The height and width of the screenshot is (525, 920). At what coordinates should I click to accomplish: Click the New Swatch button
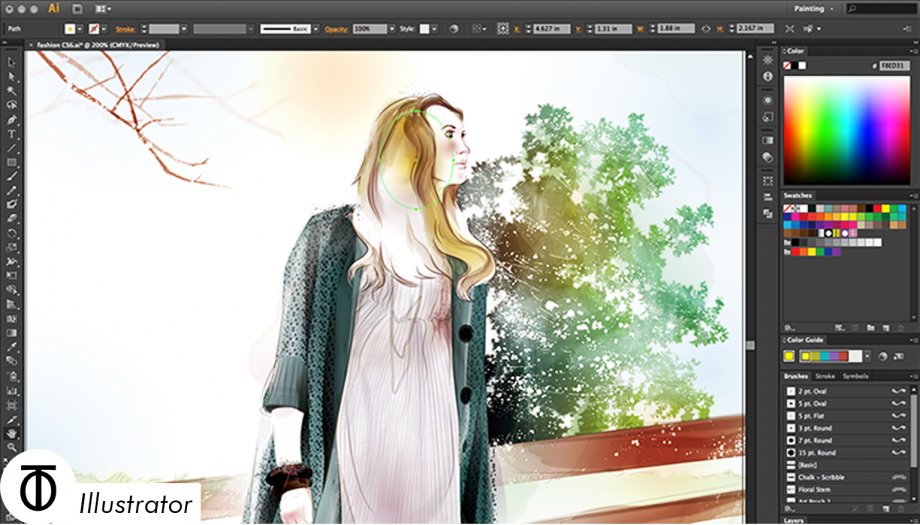tap(885, 328)
